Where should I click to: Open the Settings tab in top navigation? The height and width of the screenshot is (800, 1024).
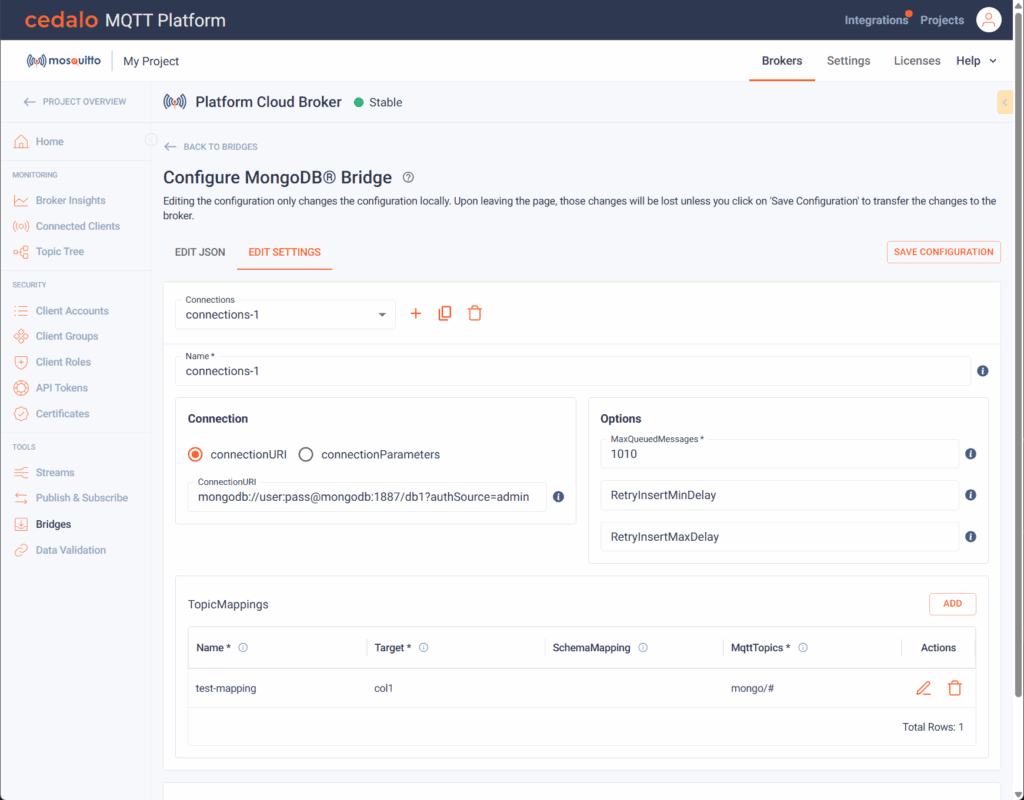click(x=848, y=61)
